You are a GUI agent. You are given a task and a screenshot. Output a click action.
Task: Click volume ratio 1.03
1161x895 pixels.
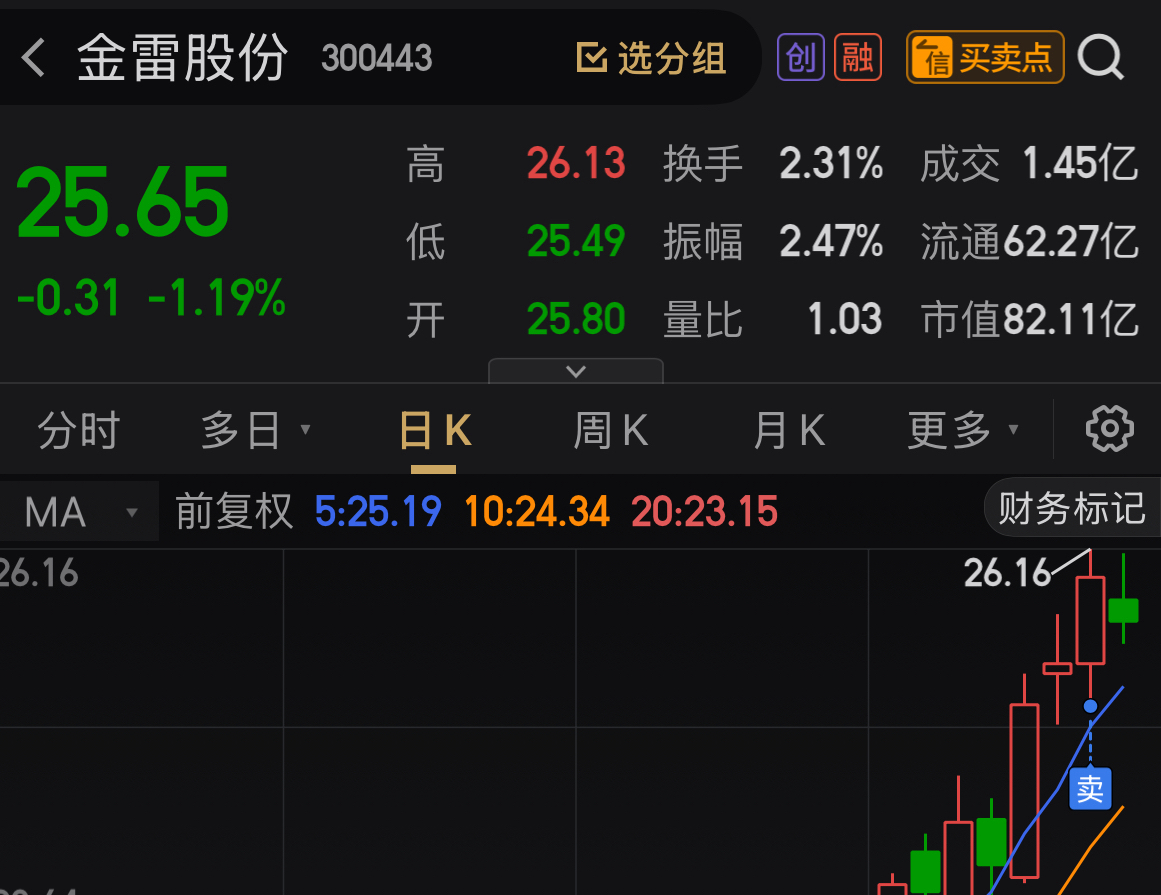845,319
